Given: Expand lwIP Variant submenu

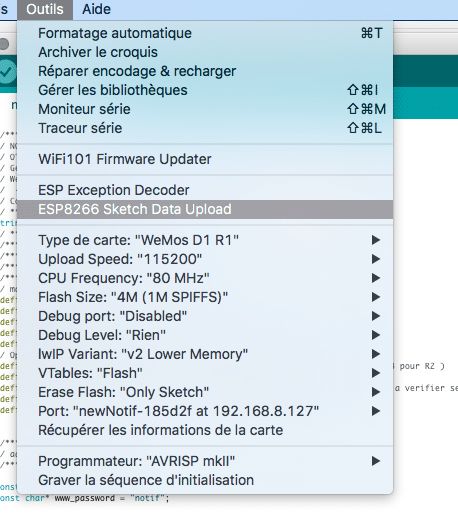Looking at the screenshot, I should (x=205, y=354).
